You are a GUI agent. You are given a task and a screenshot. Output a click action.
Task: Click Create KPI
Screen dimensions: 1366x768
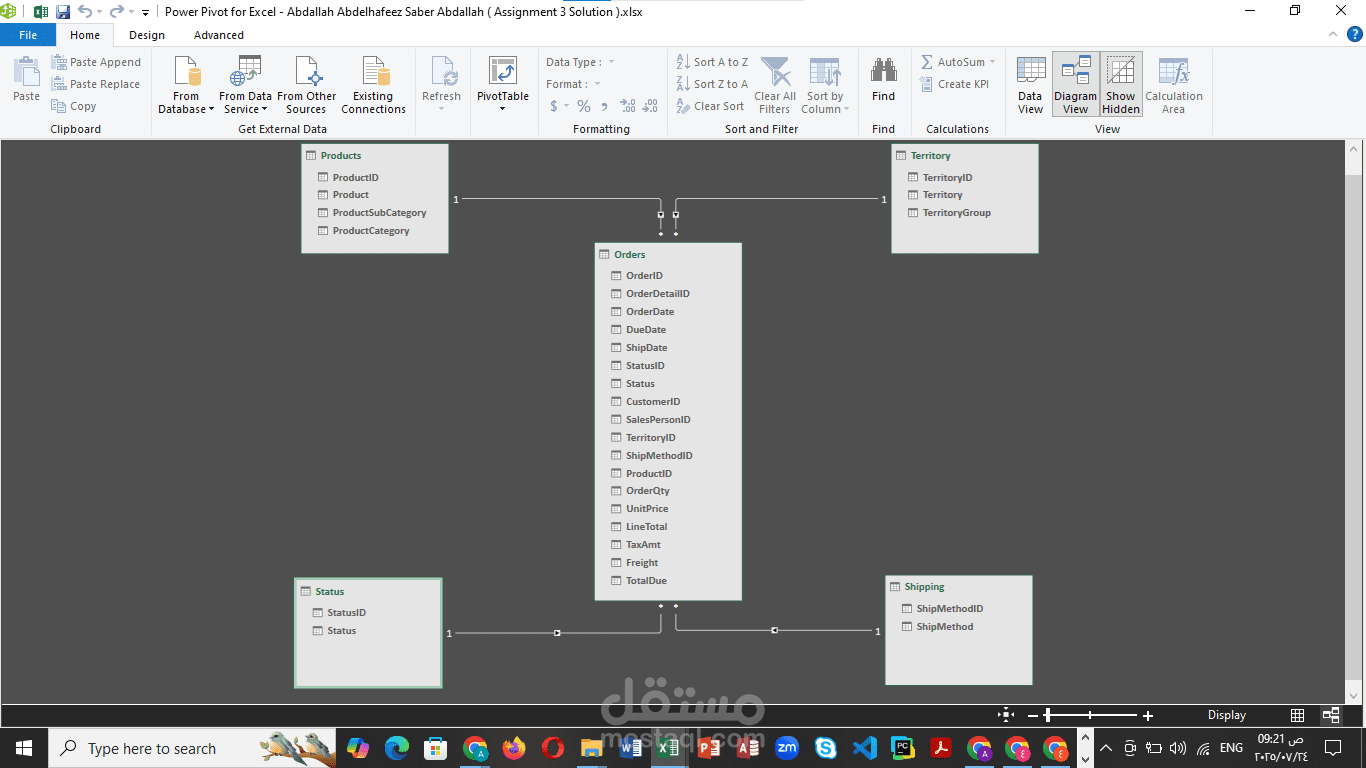pos(955,84)
